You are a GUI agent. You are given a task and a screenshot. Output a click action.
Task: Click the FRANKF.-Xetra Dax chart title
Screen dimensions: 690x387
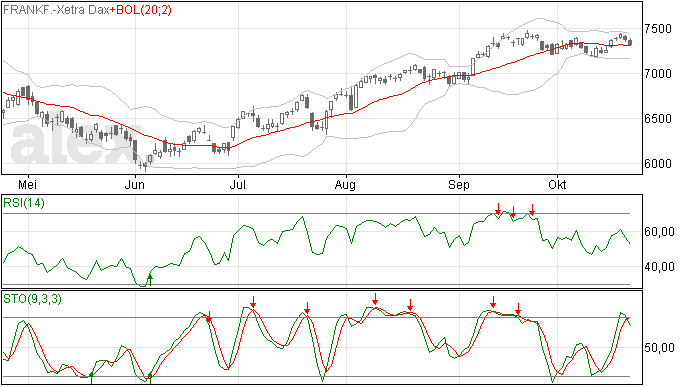[56, 10]
